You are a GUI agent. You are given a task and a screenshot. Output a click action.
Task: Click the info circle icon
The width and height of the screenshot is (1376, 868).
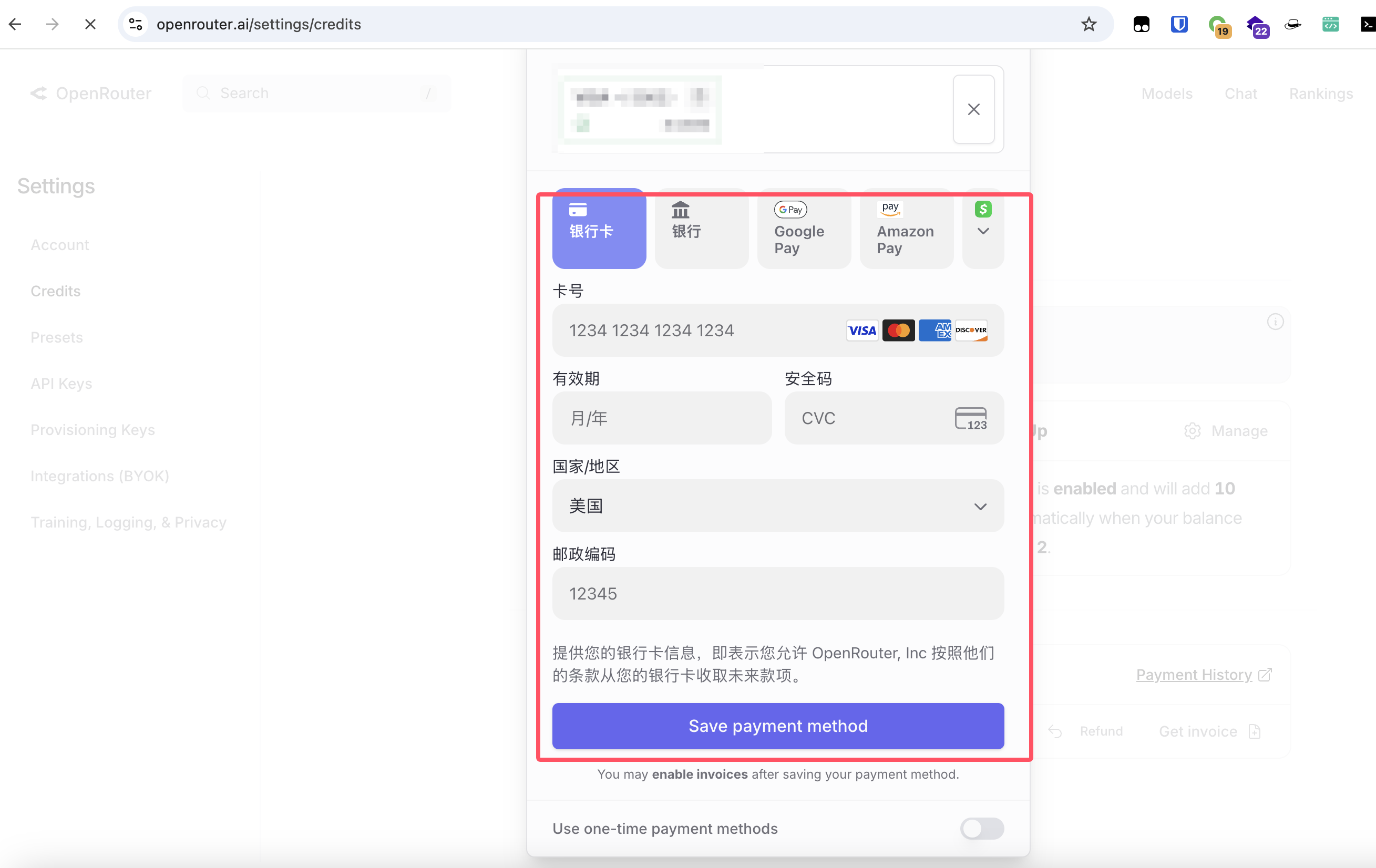(x=1275, y=322)
